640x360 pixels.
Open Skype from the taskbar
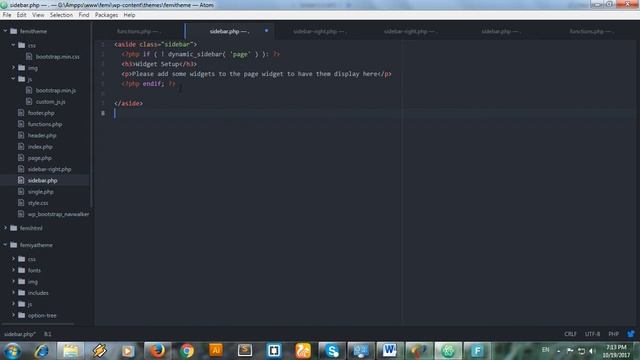tap(332, 351)
